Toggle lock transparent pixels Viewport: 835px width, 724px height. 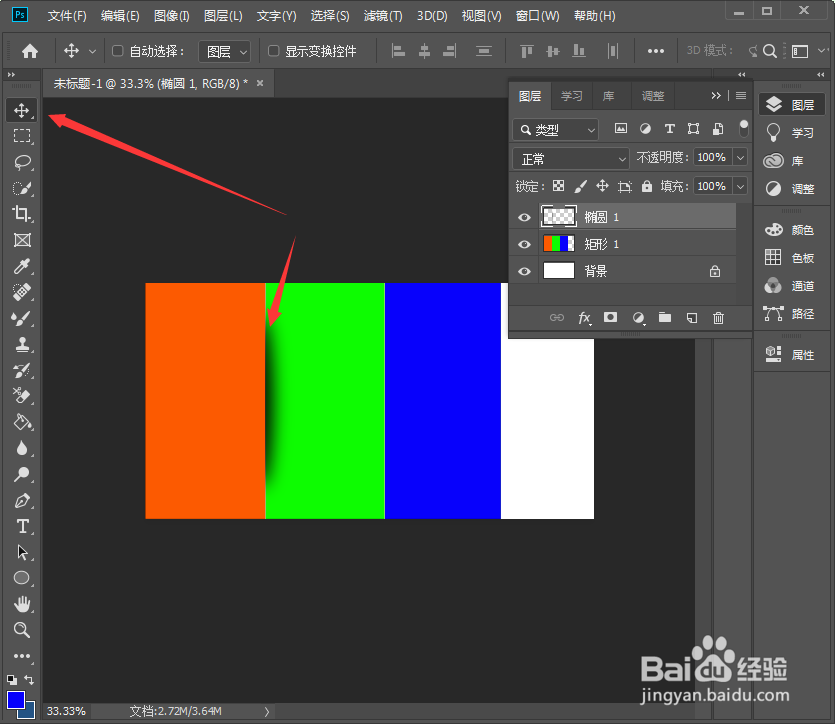pos(558,186)
